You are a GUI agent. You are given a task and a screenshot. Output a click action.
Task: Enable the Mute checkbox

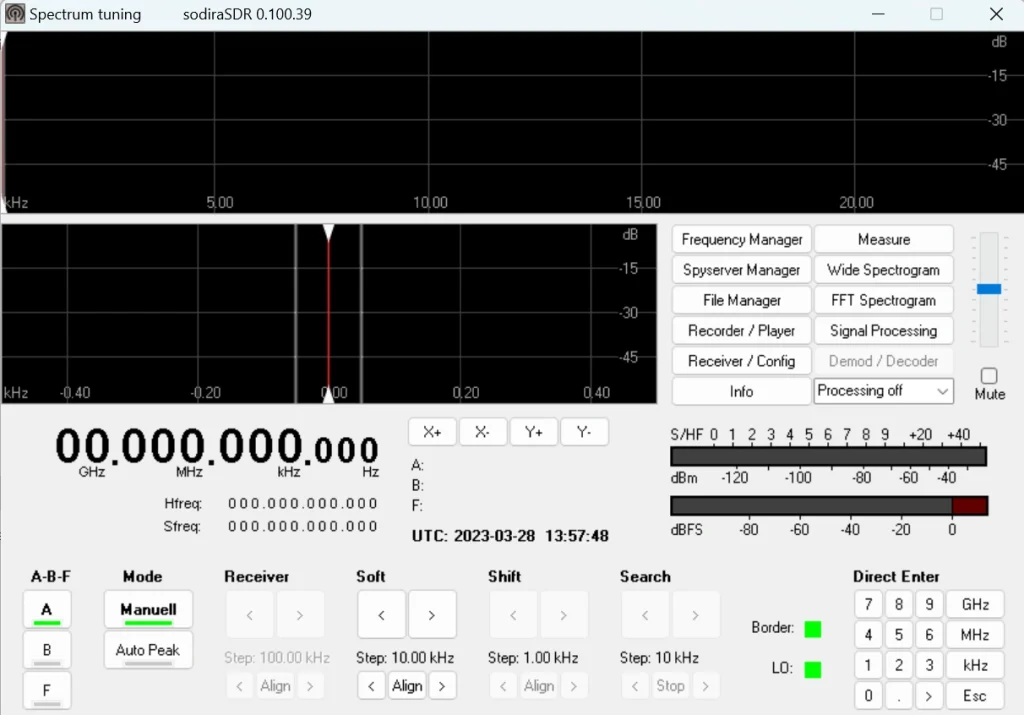tap(989, 376)
